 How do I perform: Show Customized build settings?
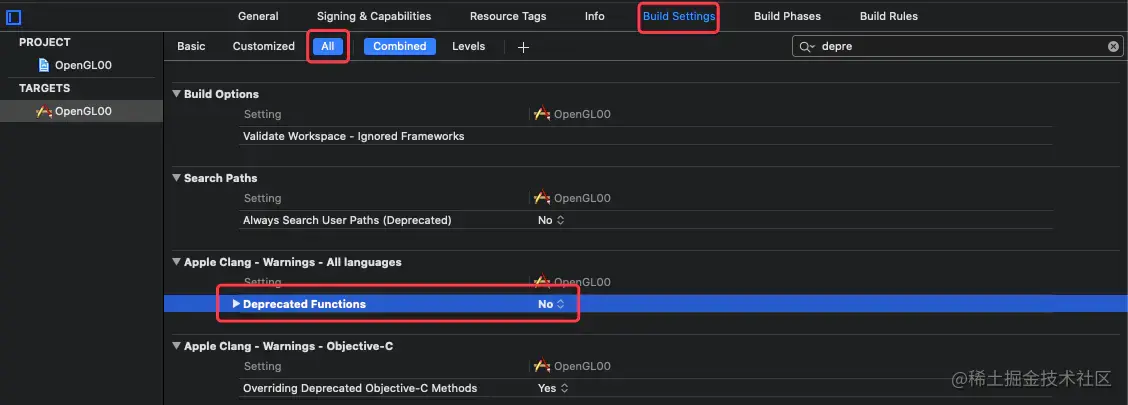[x=263, y=46]
